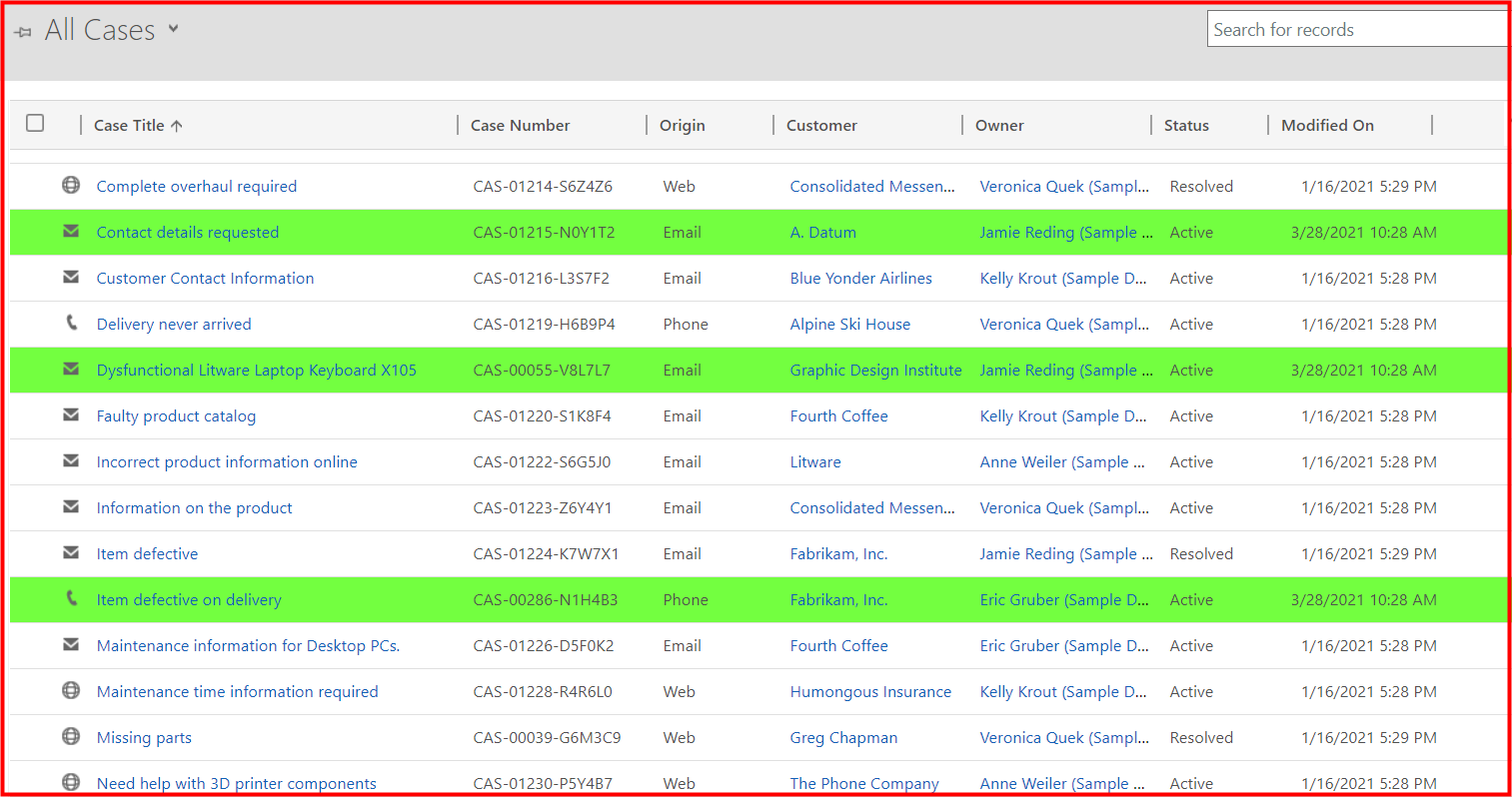Viewport: 1512px width, 797px height.
Task: Open Maintenance information for Desktop PCs case
Action: point(248,646)
